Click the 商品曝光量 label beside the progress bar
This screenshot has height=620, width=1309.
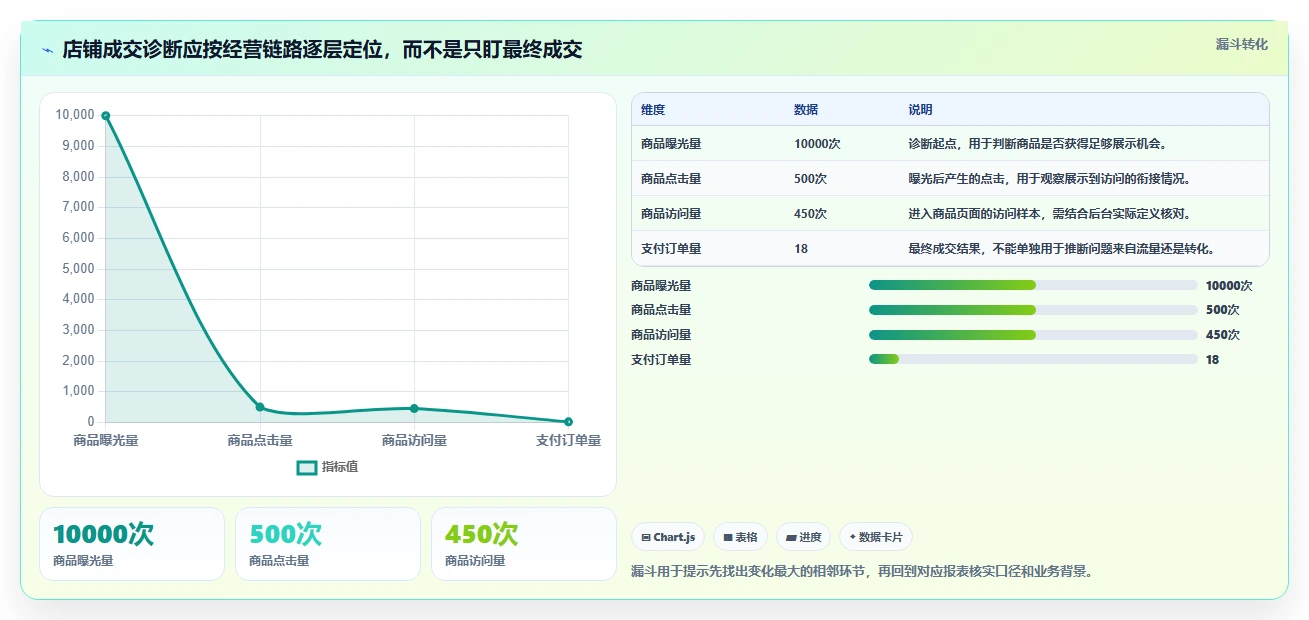661,286
